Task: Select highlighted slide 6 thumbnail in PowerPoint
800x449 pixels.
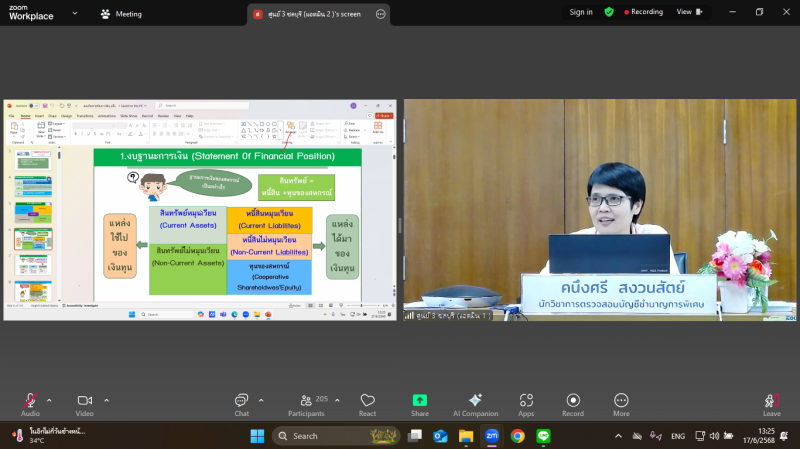Action: [x=33, y=239]
